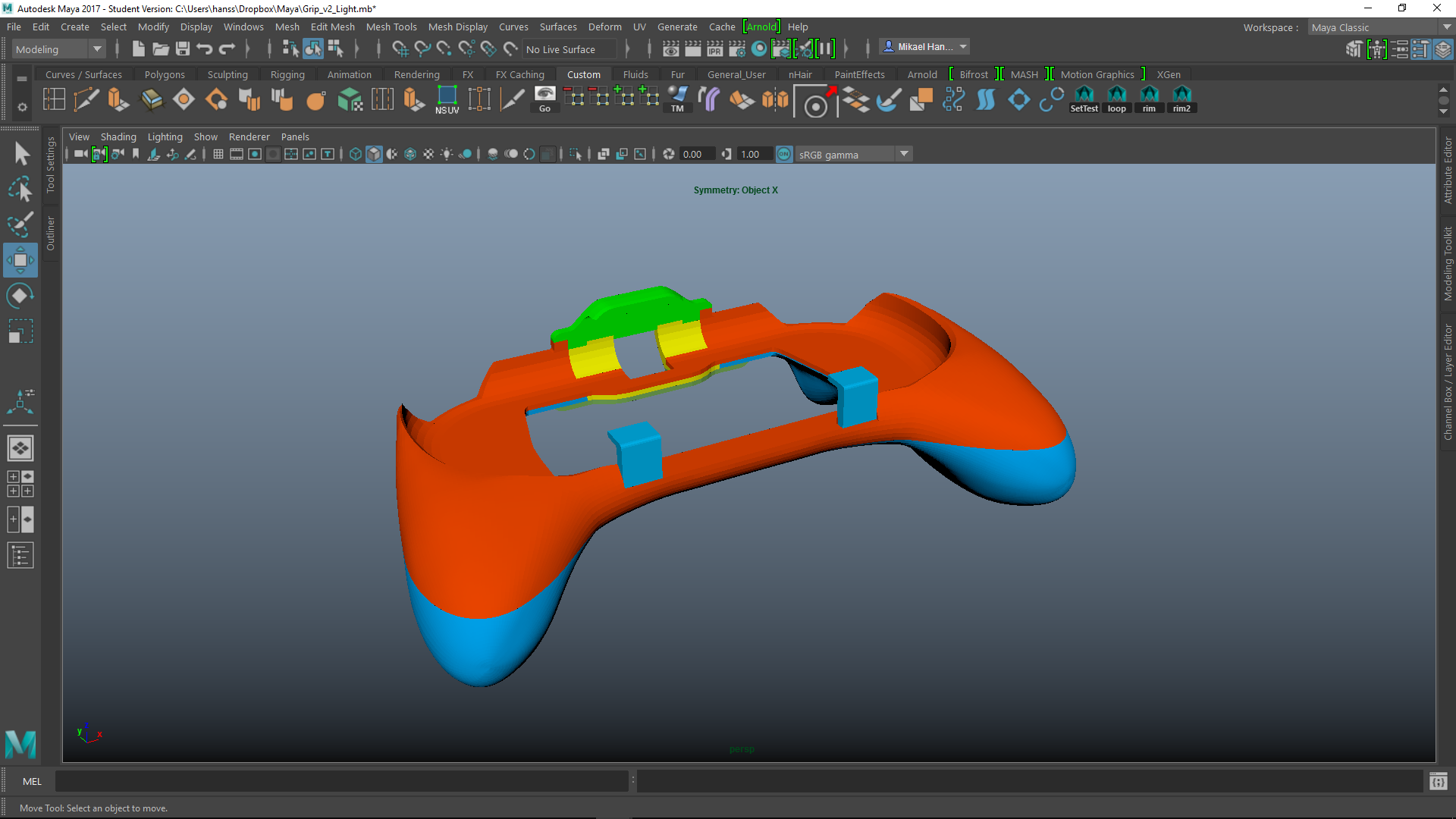Open Hypershade with the blue circle icon

pyautogui.click(x=759, y=49)
